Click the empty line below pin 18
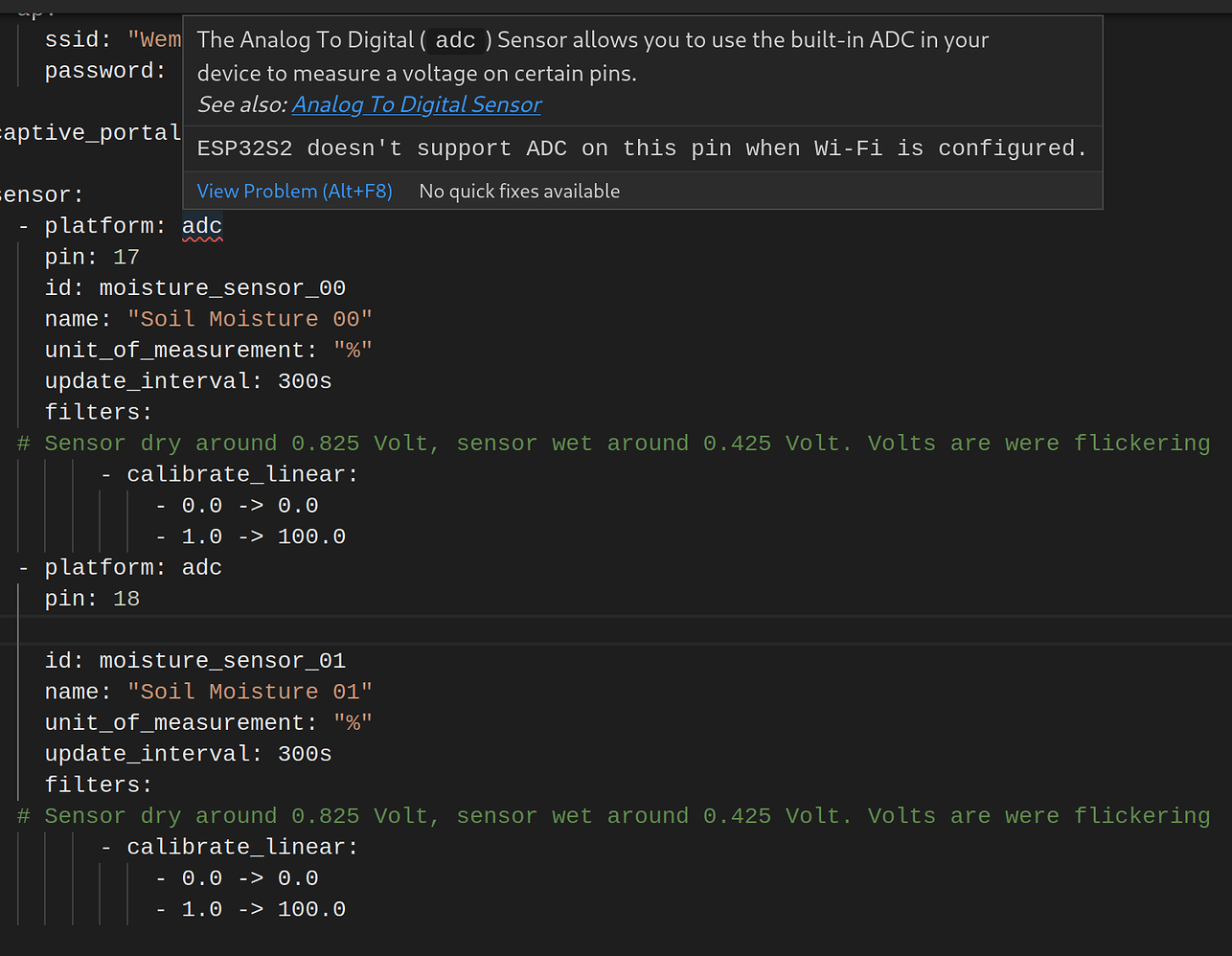This screenshot has height=956, width=1232. 383,629
